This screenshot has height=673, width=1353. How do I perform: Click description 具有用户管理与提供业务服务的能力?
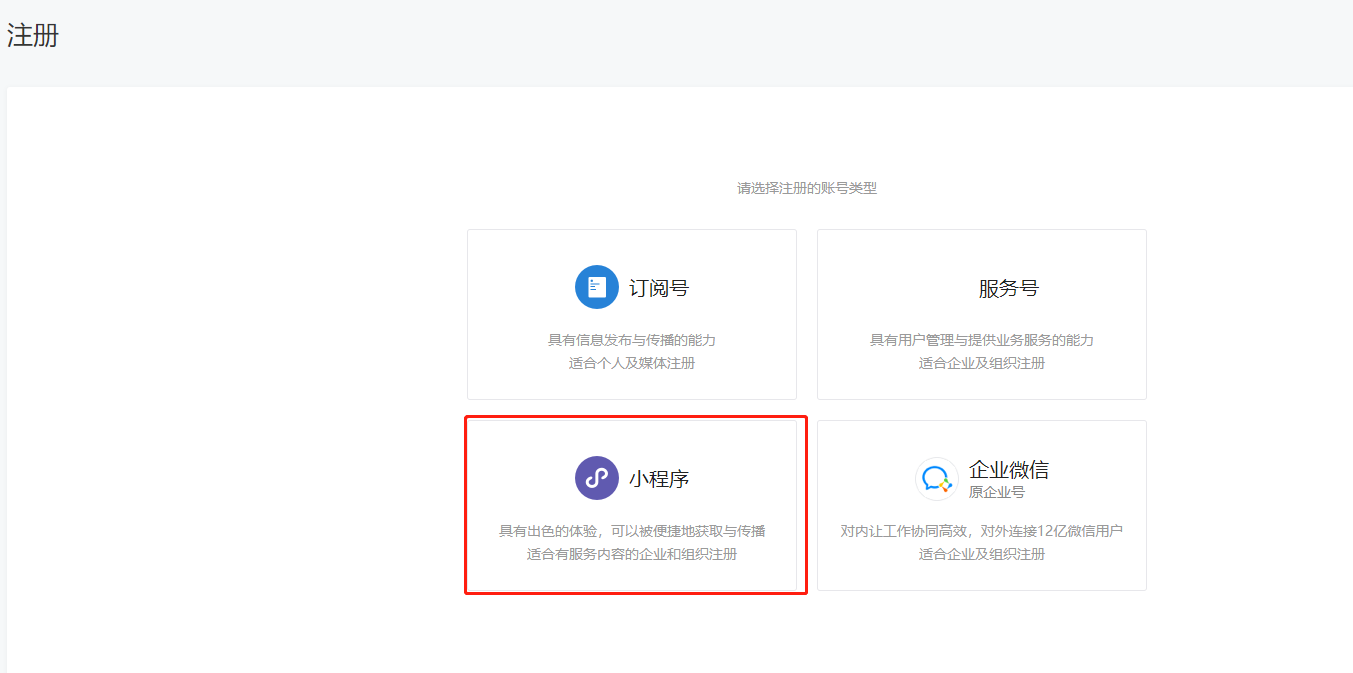coord(982,340)
